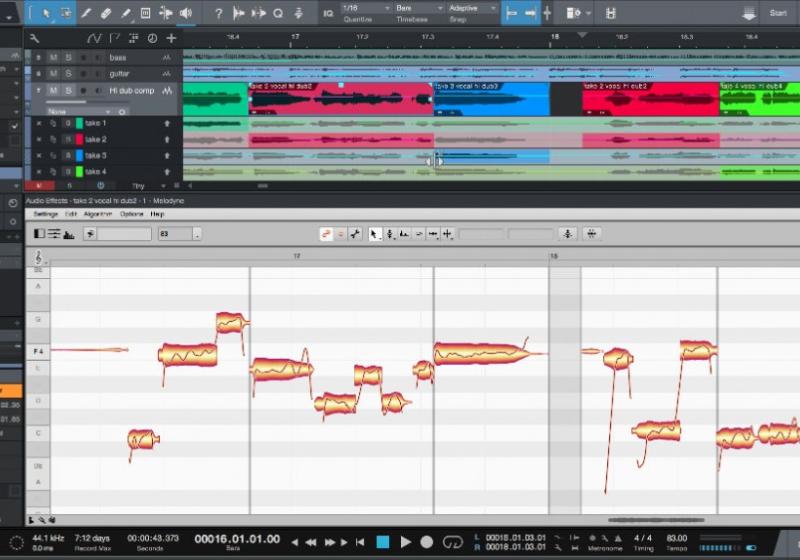Click the Start button at top right
800x560 pixels.
(x=778, y=13)
